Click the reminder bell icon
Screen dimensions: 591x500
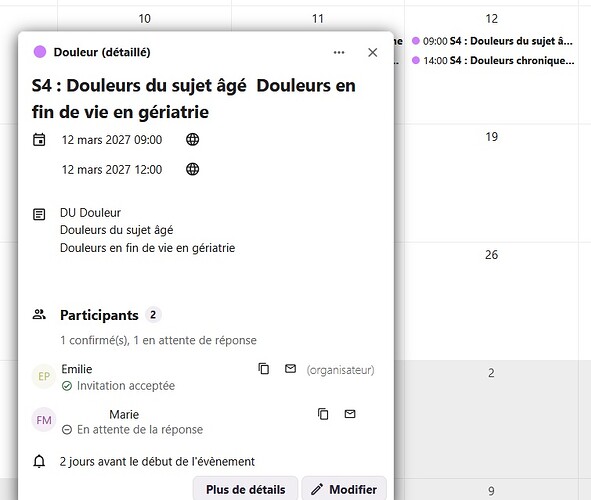coord(39,461)
